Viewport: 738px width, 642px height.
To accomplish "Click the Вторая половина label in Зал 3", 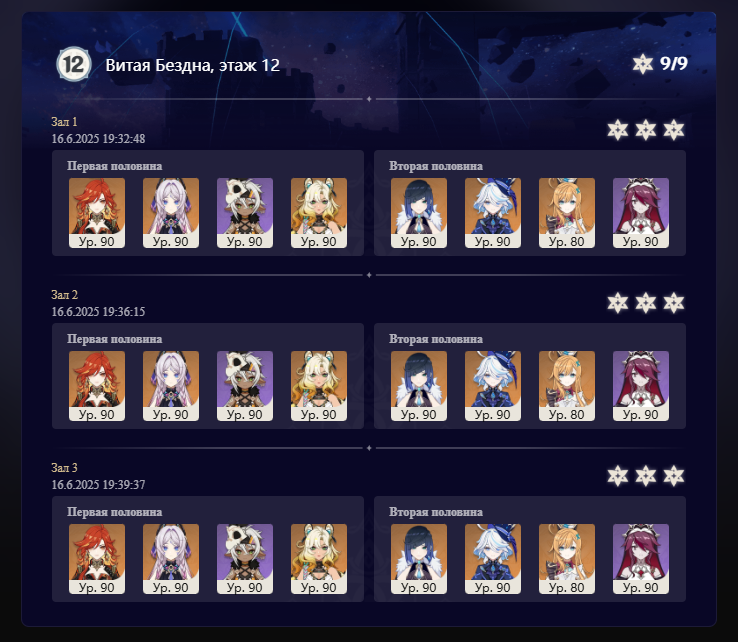I will 436,512.
